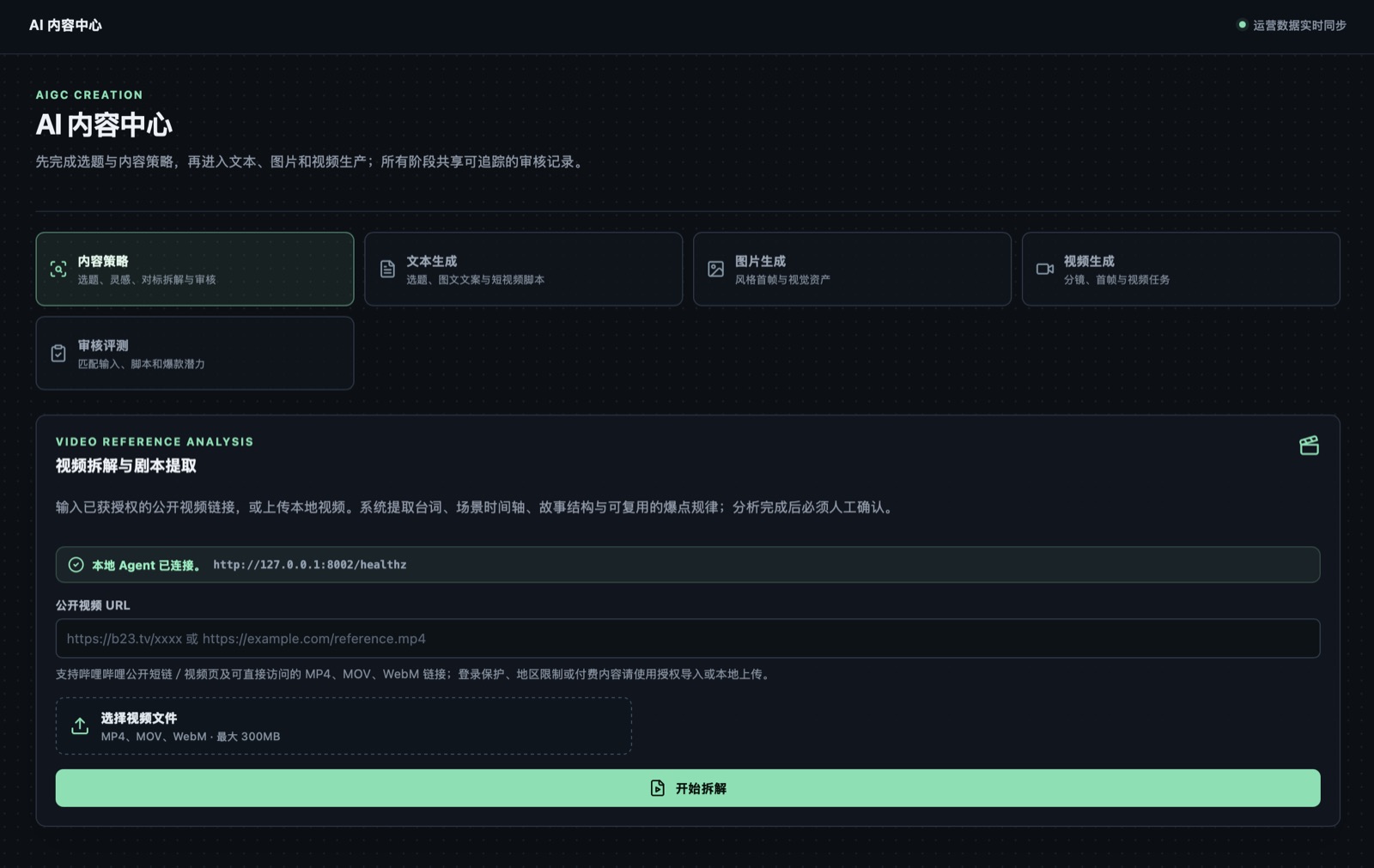Click the VIDEO REFERENCE ANALYSIS label
This screenshot has height=868, width=1374.
tap(155, 442)
